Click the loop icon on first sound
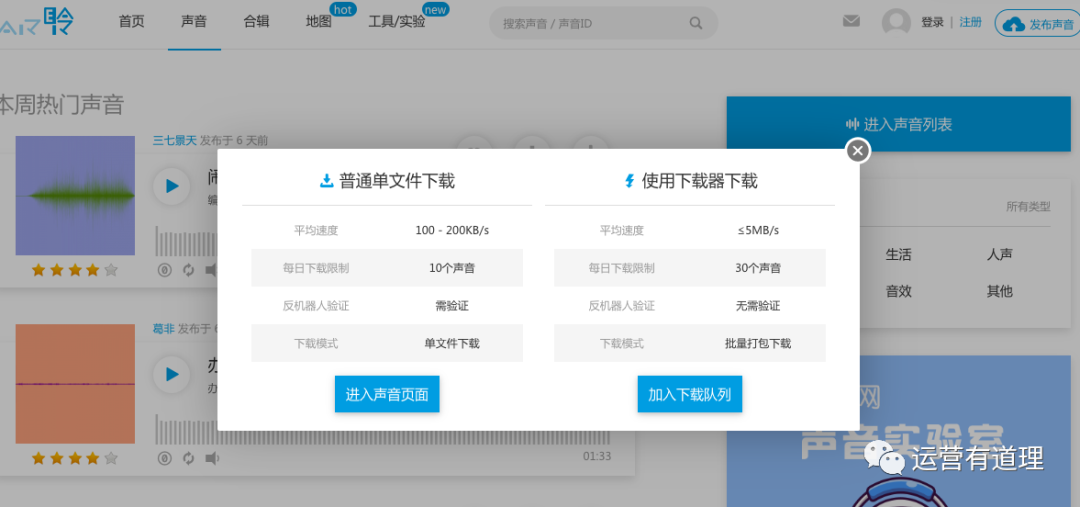This screenshot has width=1080, height=507. (x=188, y=270)
